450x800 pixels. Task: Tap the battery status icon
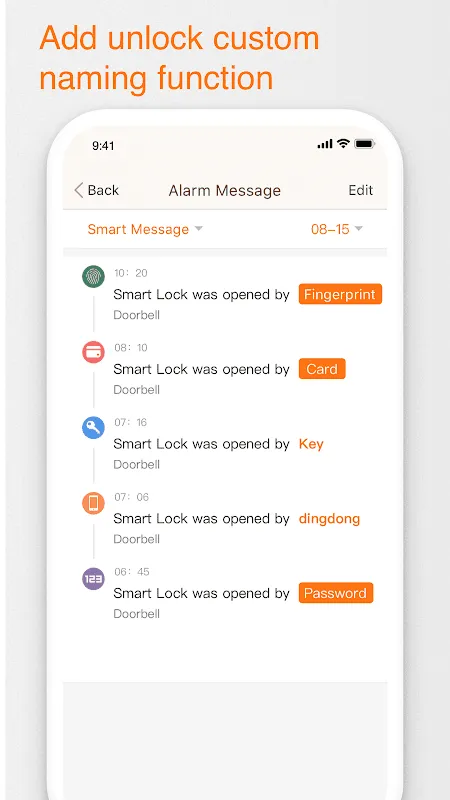(x=365, y=144)
